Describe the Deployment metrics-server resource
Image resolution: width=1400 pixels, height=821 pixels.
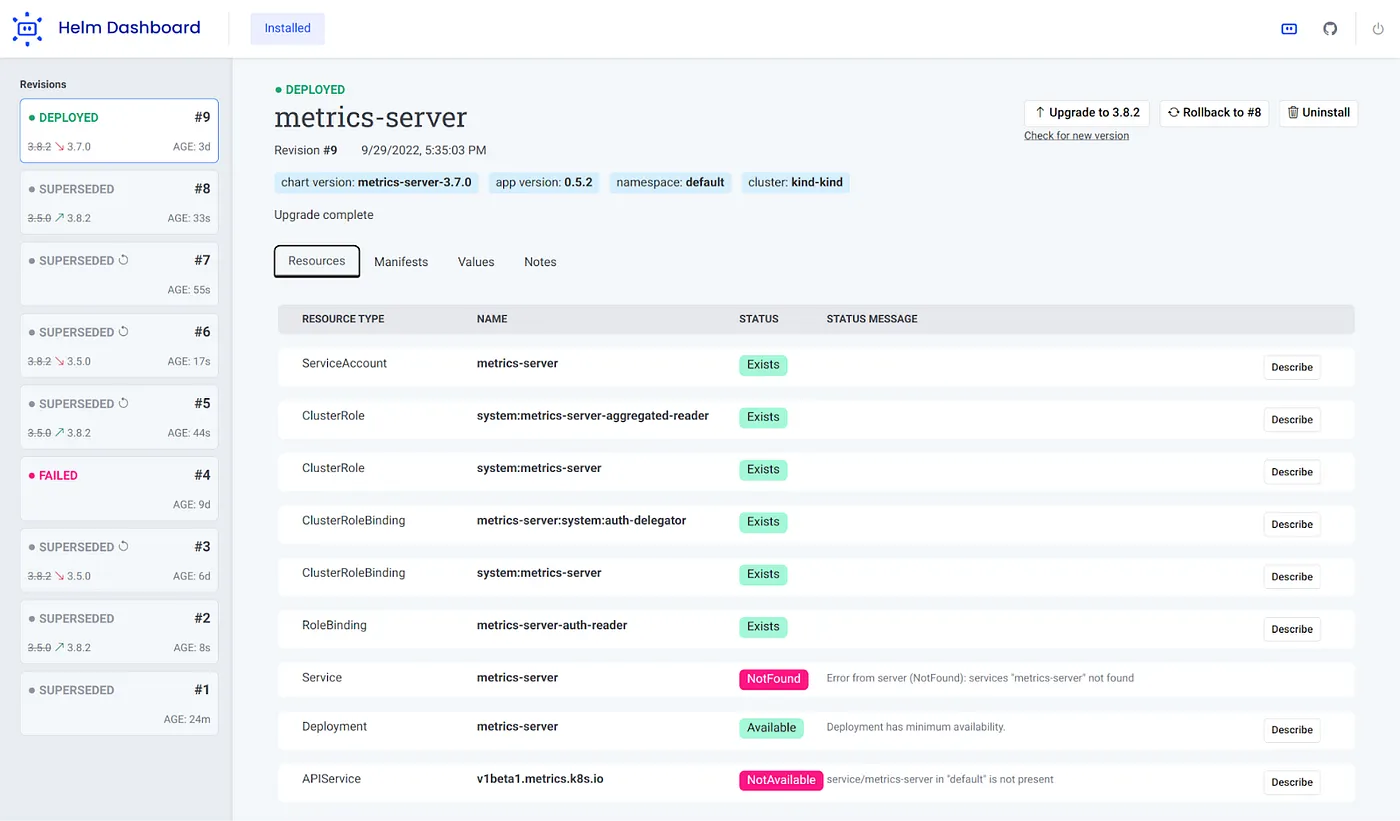(1291, 730)
